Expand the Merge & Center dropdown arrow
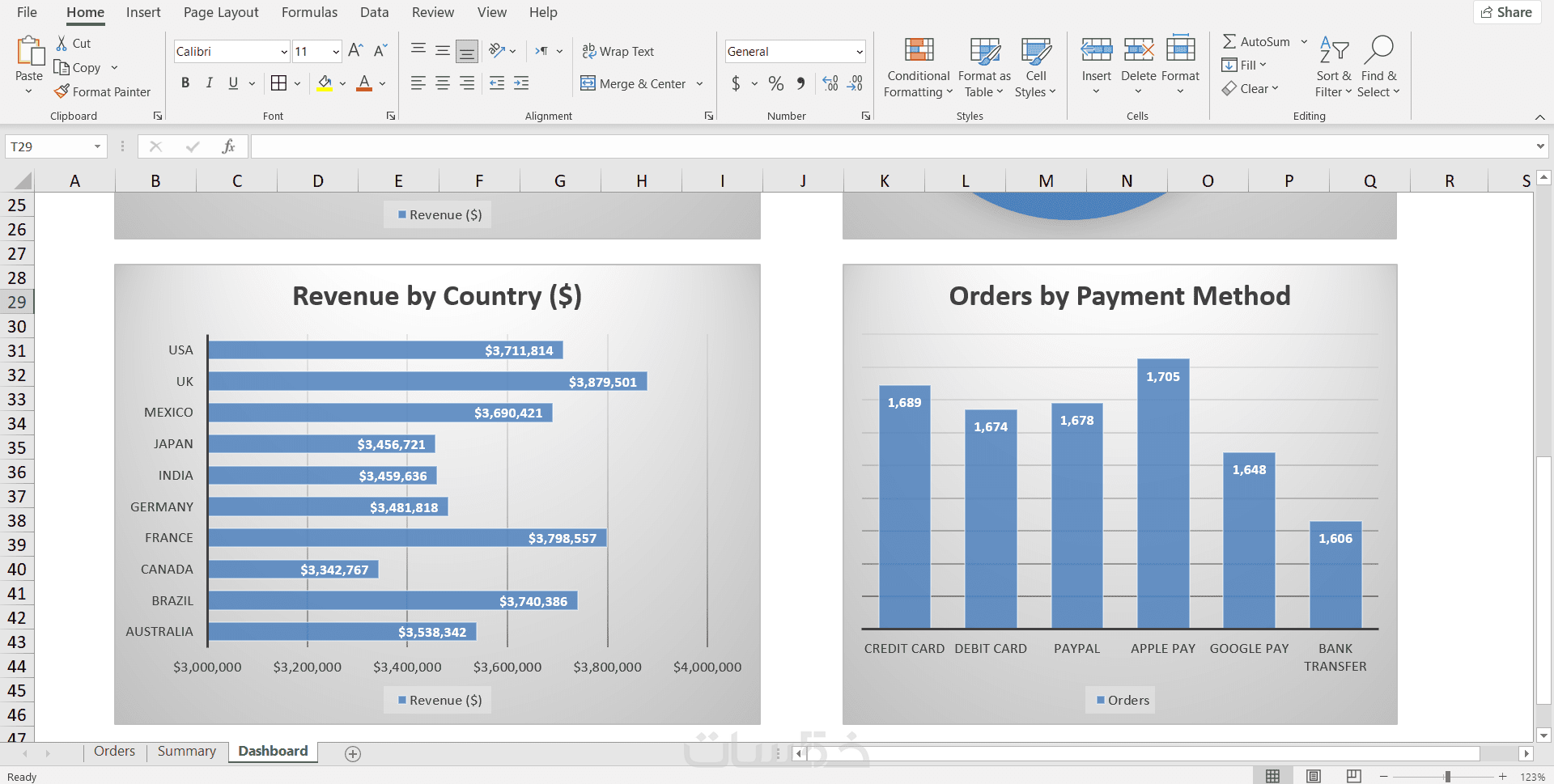The image size is (1554, 784). (x=699, y=83)
